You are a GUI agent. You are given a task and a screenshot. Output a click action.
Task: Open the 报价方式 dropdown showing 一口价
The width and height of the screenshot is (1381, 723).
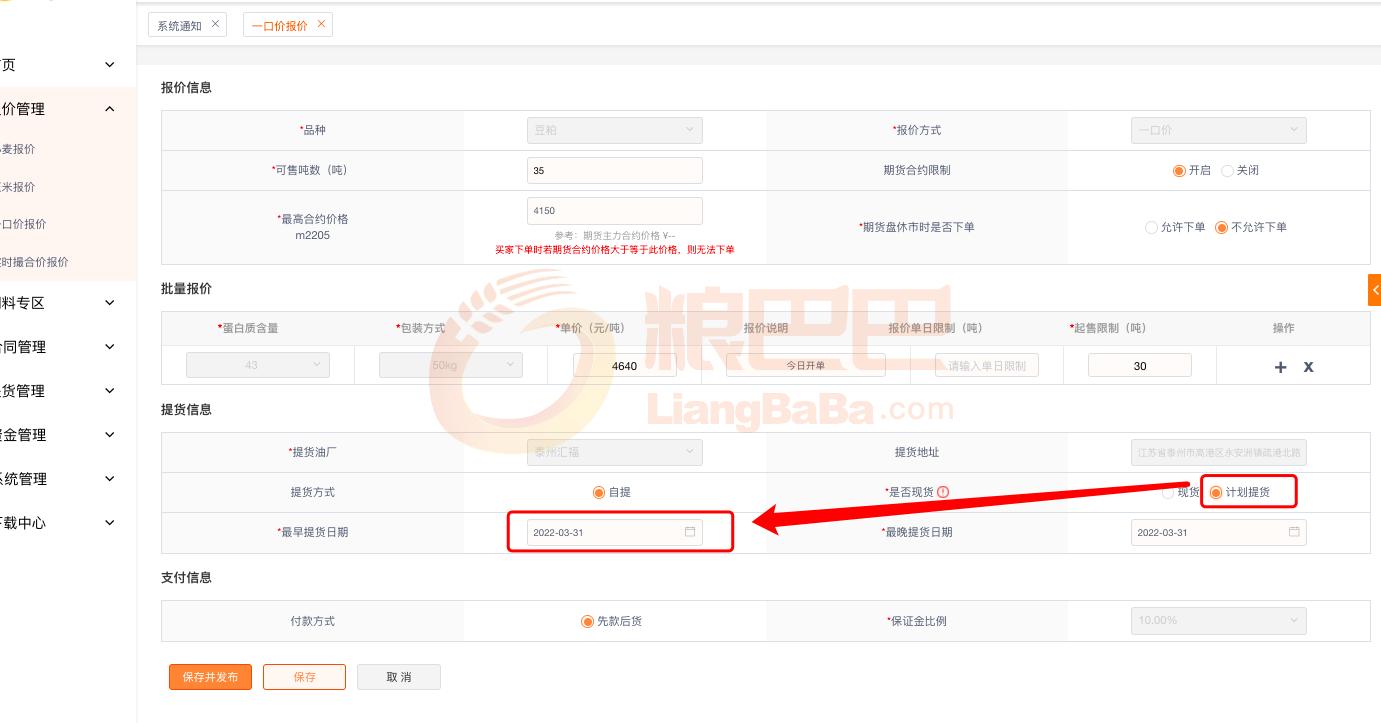tap(1218, 130)
